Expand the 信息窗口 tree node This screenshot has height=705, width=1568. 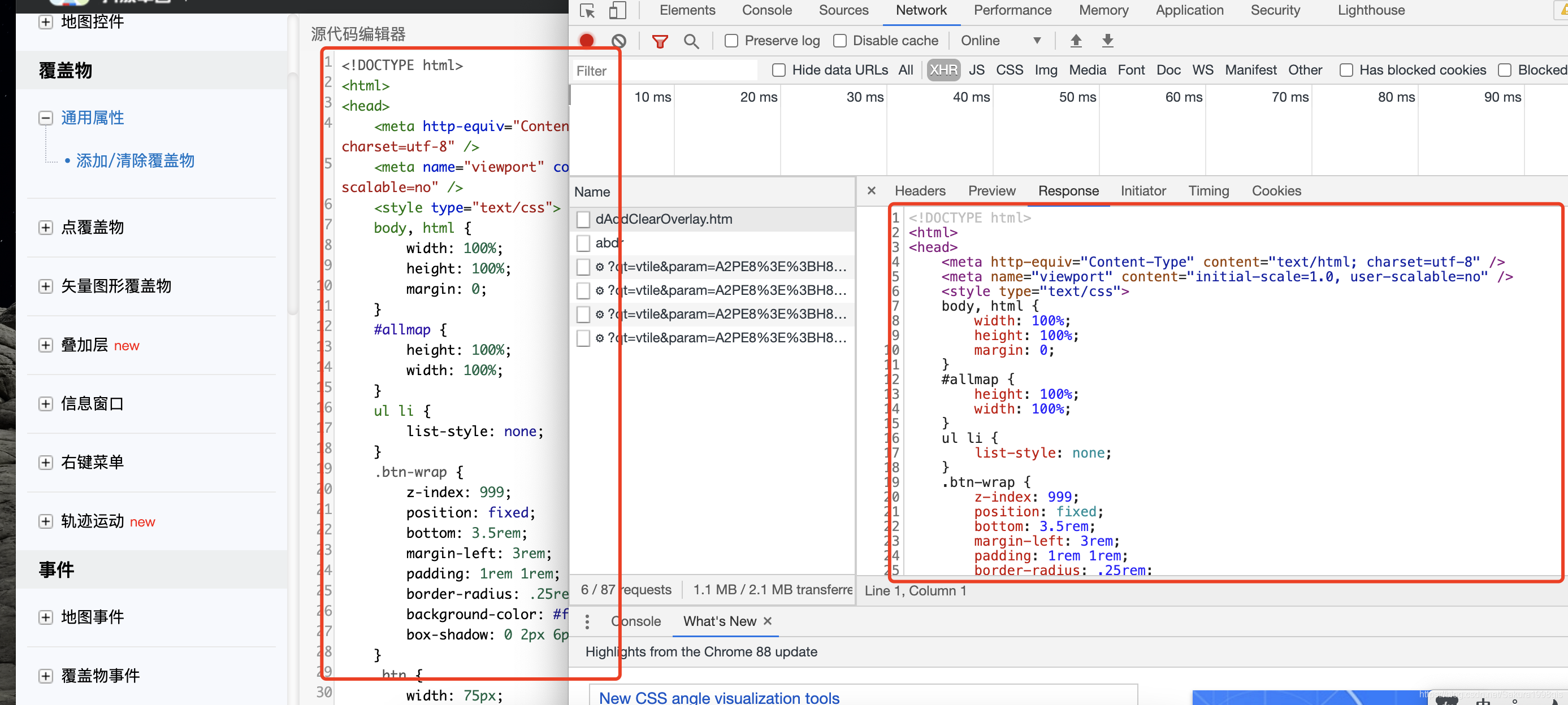point(46,404)
